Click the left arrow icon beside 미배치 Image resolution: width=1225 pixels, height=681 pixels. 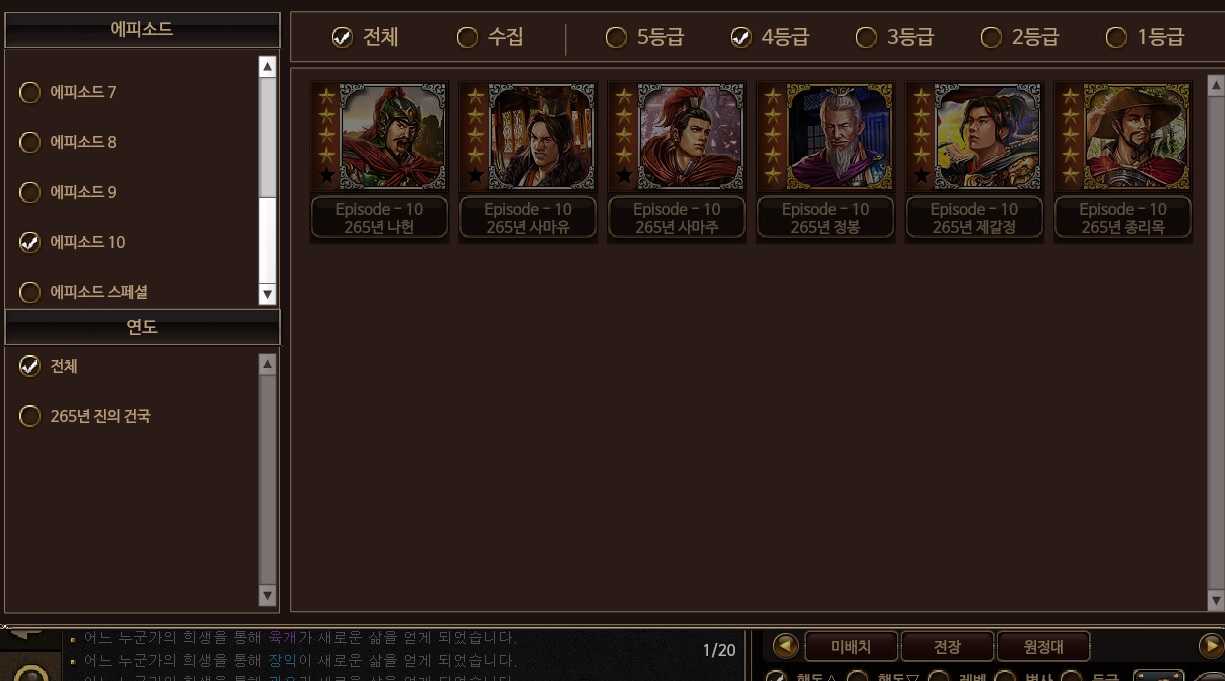click(x=786, y=646)
